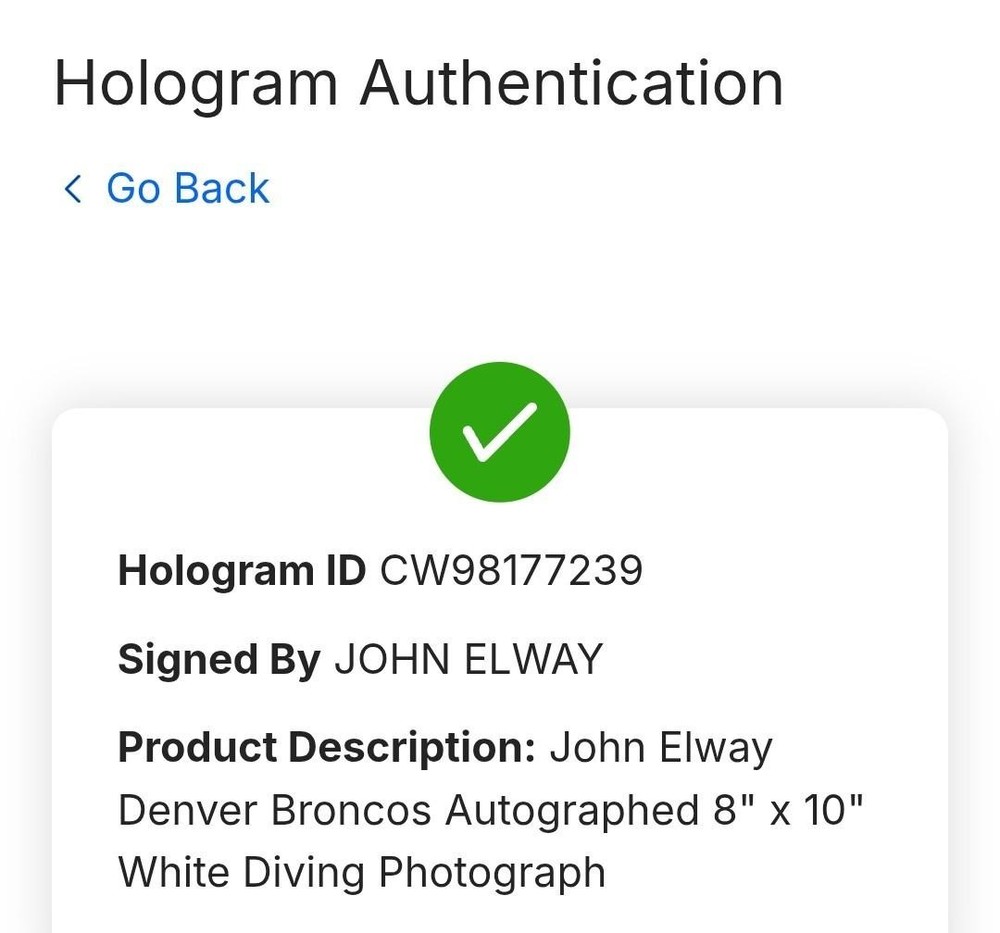Screen dimensions: 1000x933
Task: Click the word Photograph in the description
Action: 492,874
